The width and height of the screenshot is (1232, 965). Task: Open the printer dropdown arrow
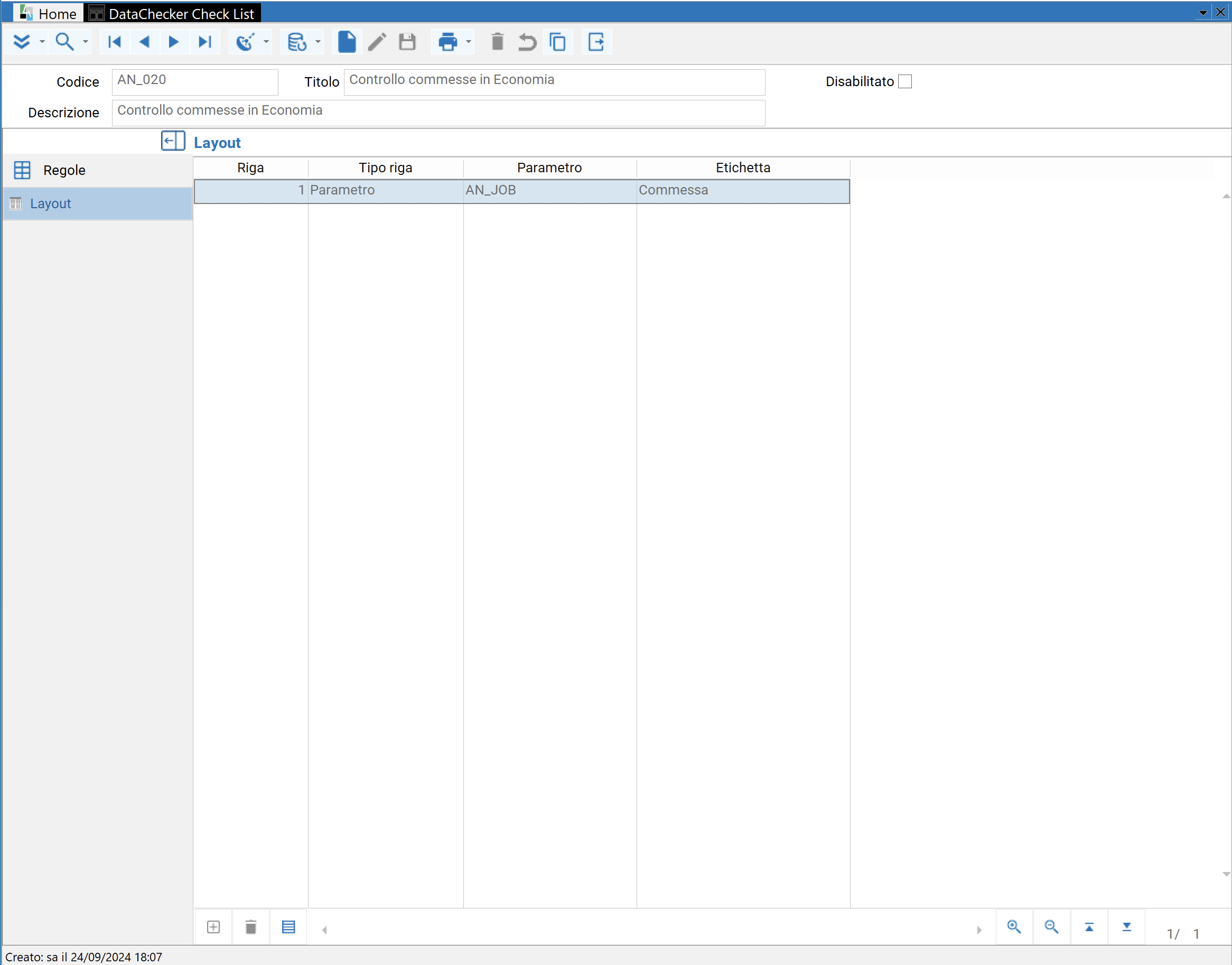point(468,42)
